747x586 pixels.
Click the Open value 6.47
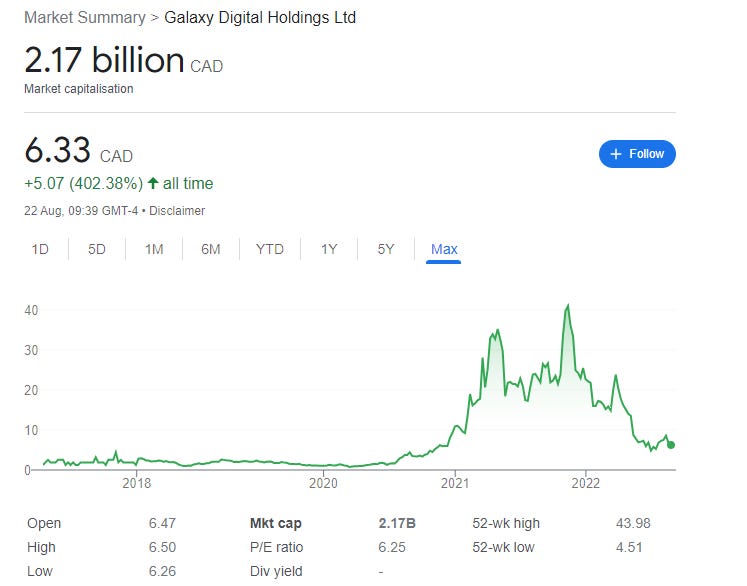click(x=162, y=523)
